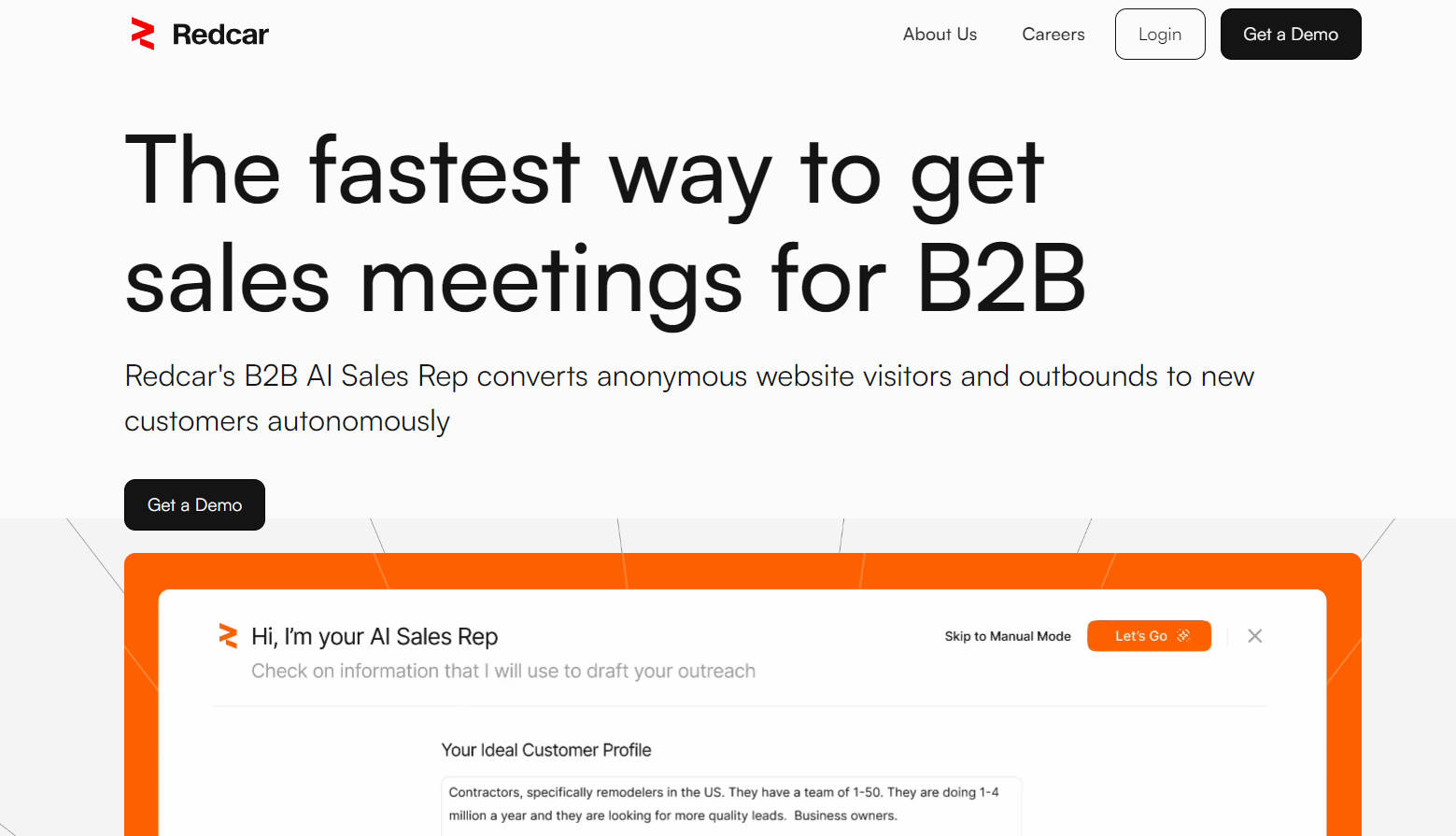Open the About Us page
This screenshot has height=836, width=1456.
pos(940,35)
